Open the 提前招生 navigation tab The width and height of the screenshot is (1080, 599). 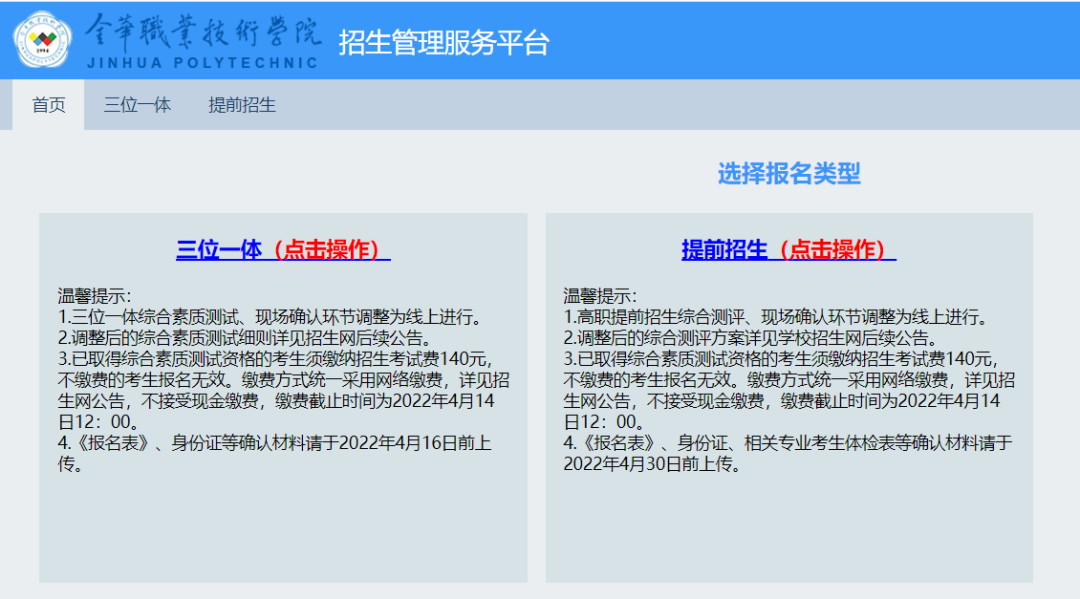point(242,105)
